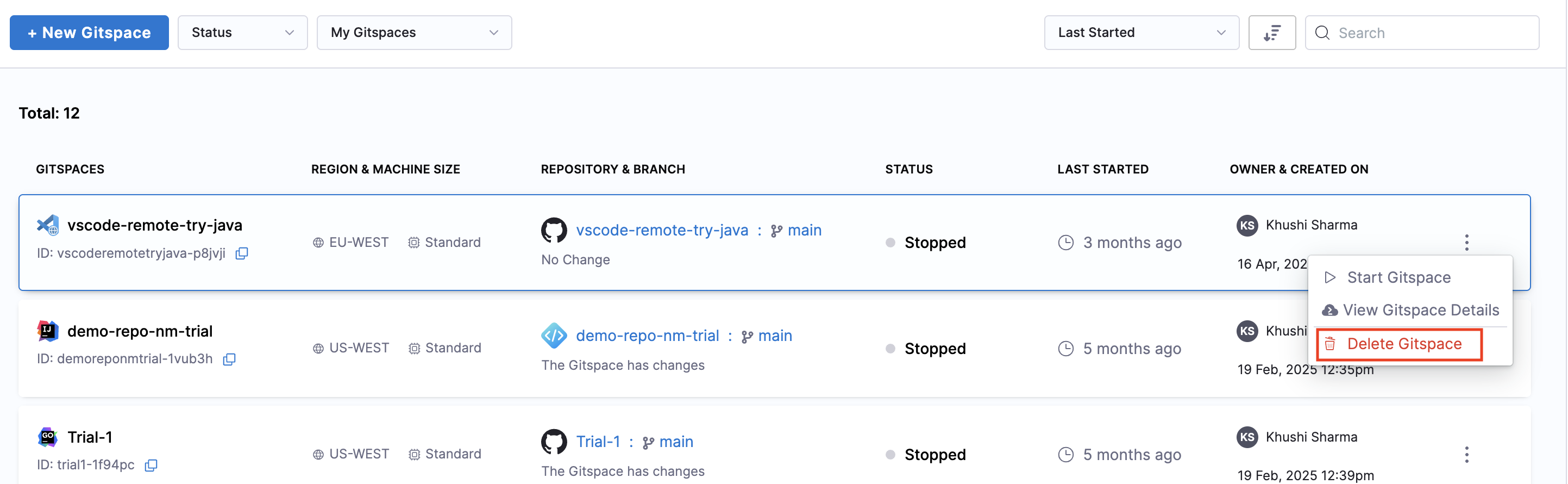Click the New Gitspace button
The height and width of the screenshot is (484, 1568).
[90, 33]
